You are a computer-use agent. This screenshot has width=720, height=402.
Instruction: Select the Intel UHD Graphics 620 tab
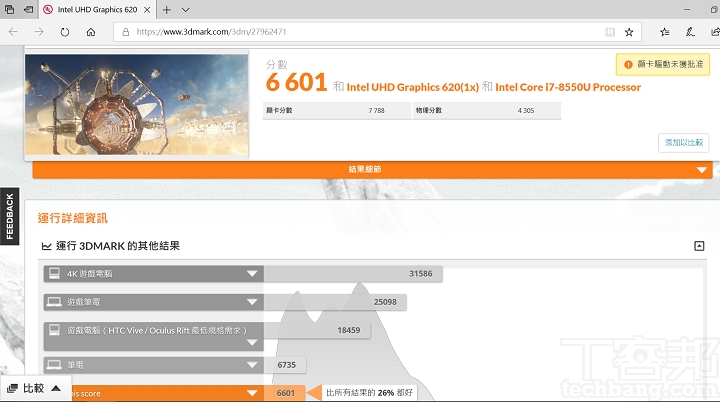(x=97, y=10)
